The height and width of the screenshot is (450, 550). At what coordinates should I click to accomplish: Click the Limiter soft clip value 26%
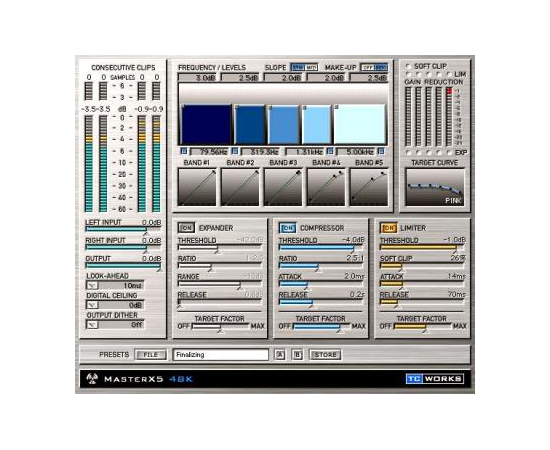[458, 258]
